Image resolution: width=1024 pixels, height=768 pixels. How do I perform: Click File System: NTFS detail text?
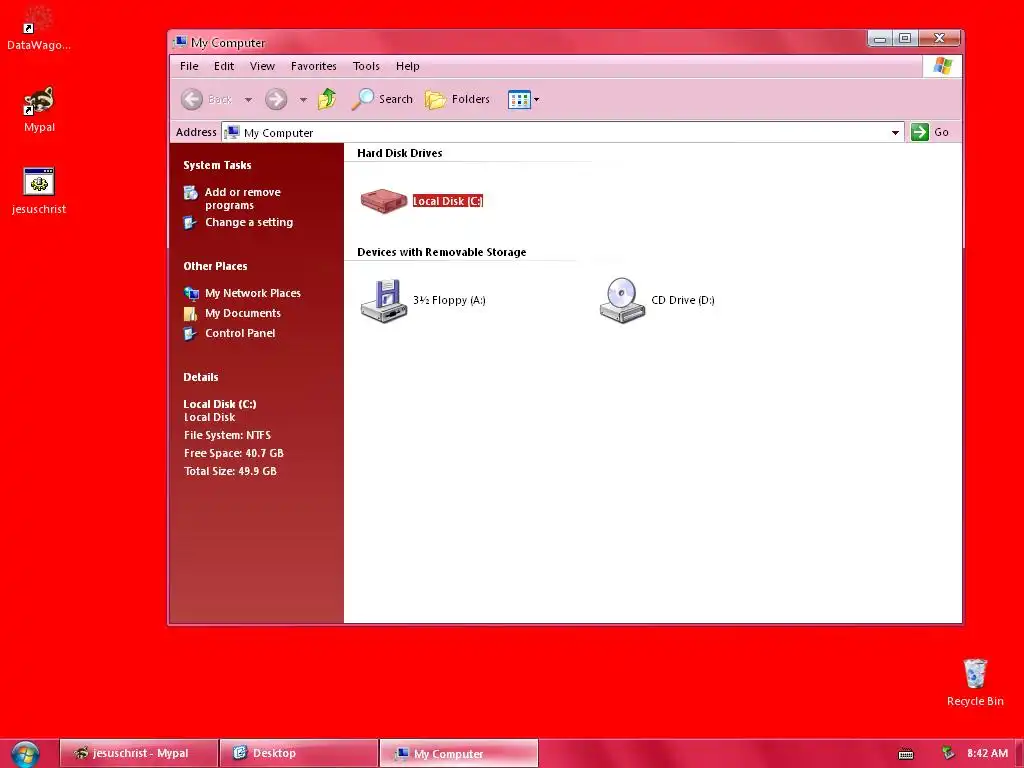(x=227, y=435)
